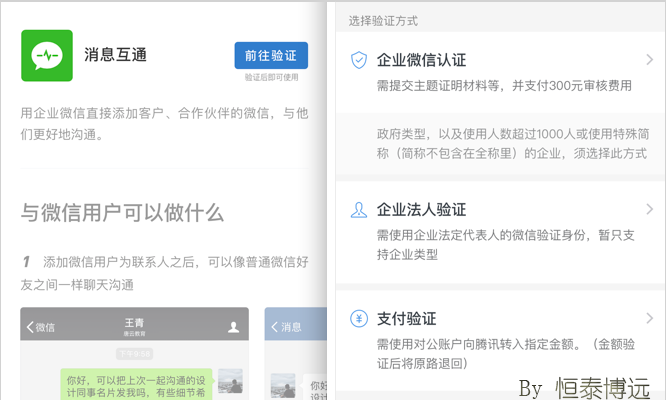Choose the 支付验证 option
Image resolution: width=666 pixels, height=400 pixels.
tap(500, 341)
